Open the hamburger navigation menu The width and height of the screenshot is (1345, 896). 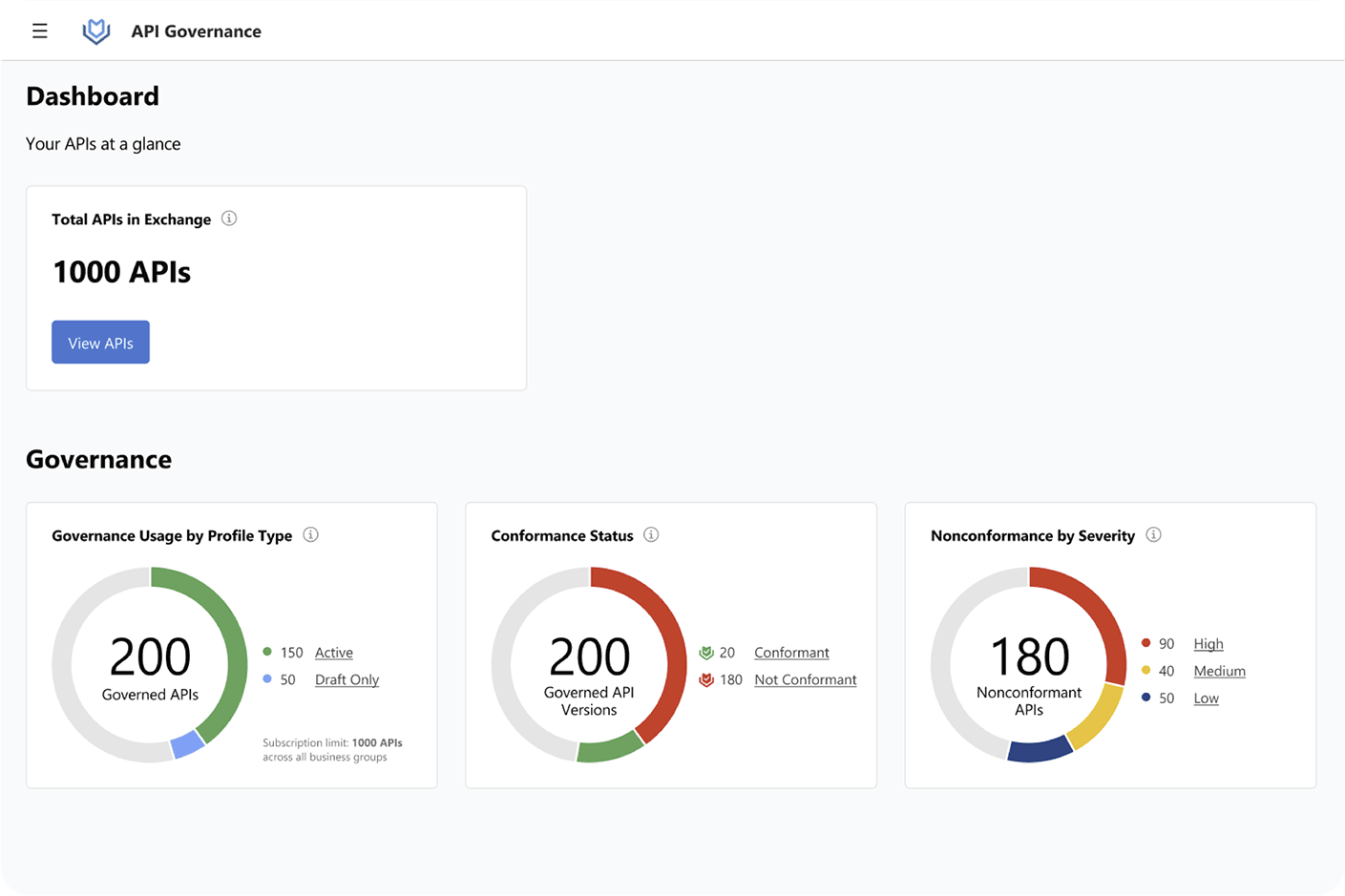point(39,31)
